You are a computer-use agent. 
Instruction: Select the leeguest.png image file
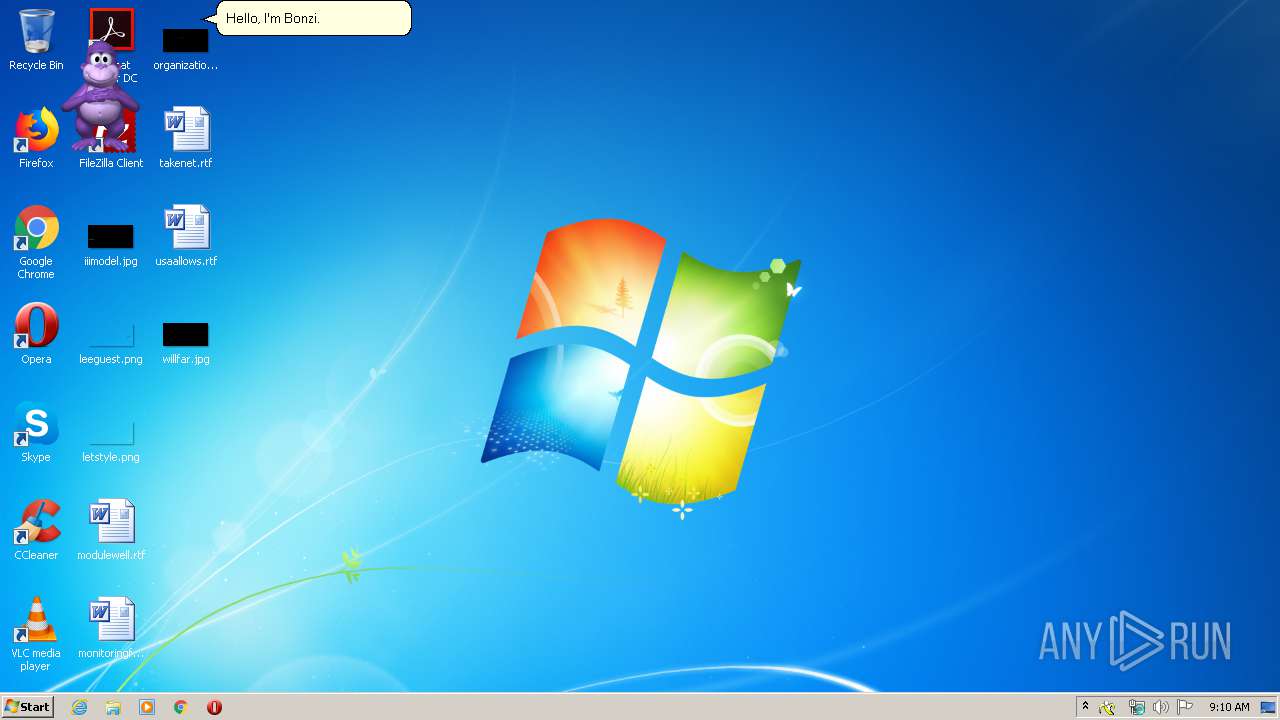(111, 343)
